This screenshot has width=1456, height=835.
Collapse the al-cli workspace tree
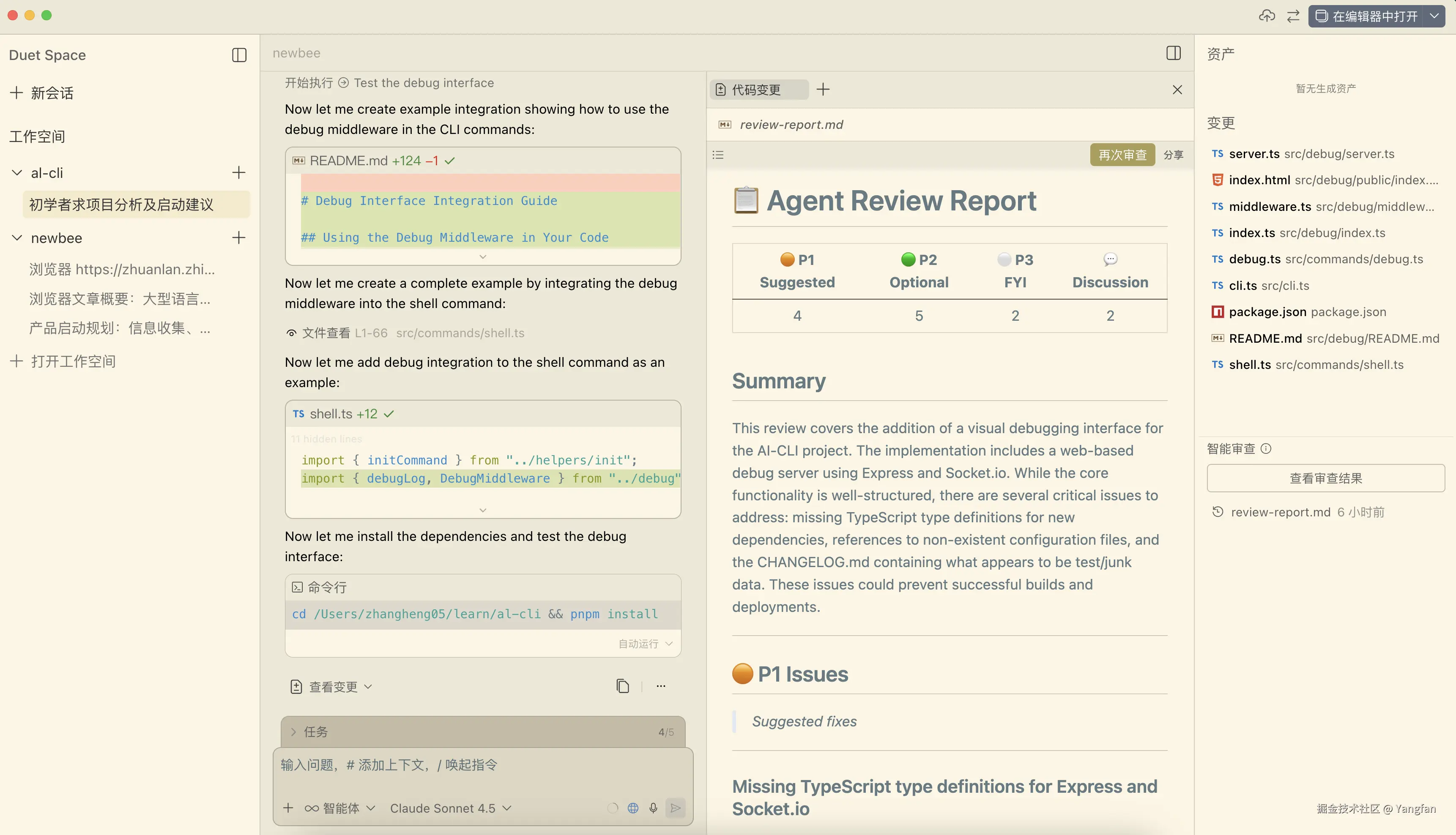tap(17, 172)
